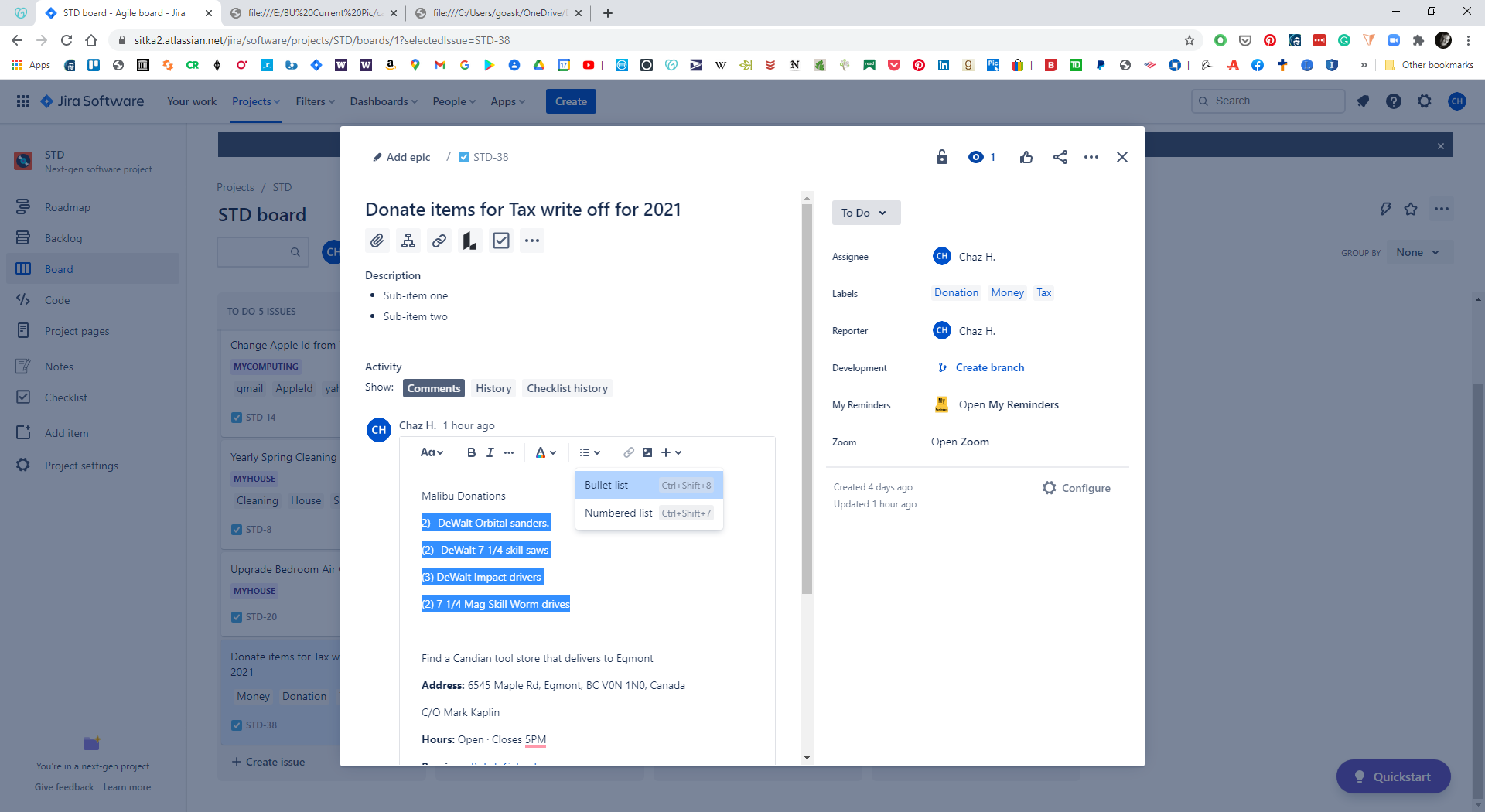Open My Reminders
The height and width of the screenshot is (812, 1485).
[x=1009, y=404]
